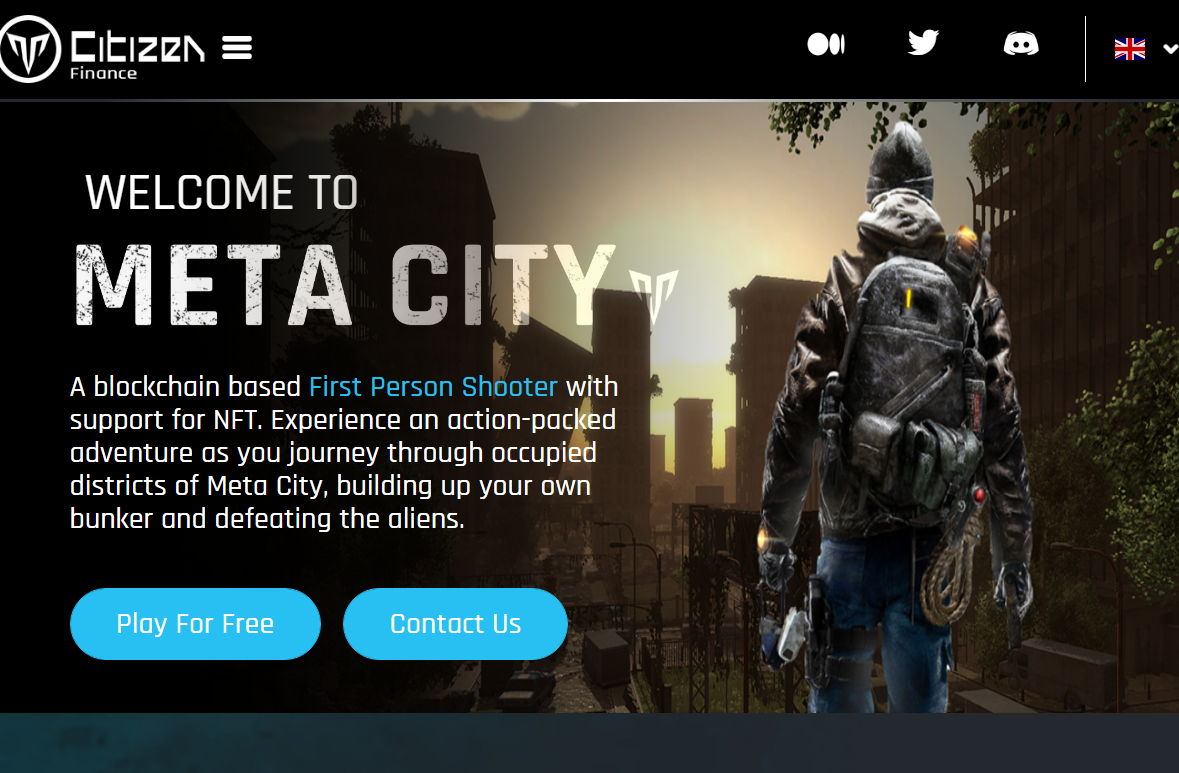Expand the language dropdown chevron

(x=1170, y=49)
